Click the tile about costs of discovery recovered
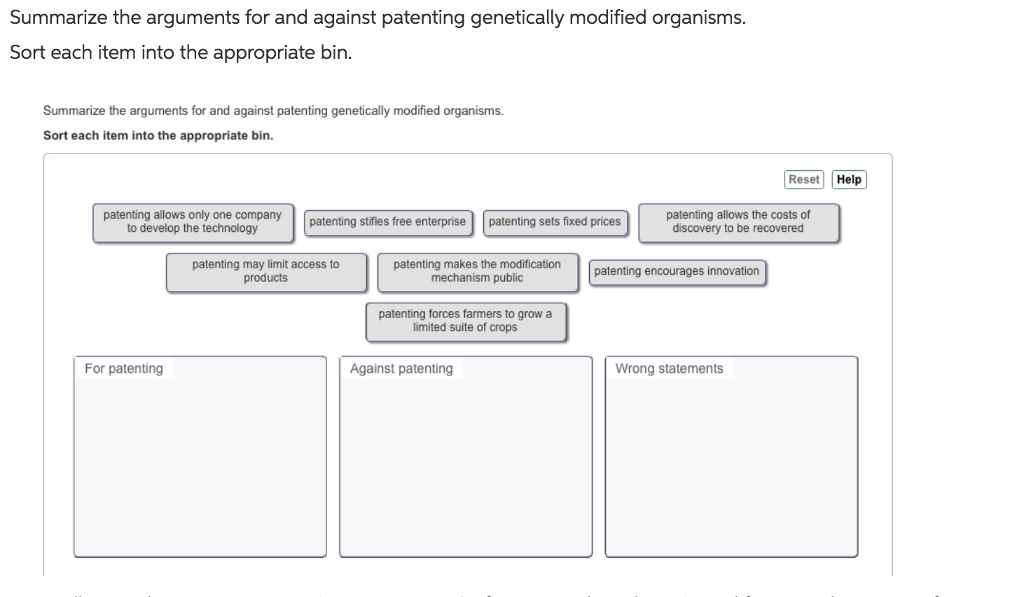The image size is (1024, 597). point(738,222)
